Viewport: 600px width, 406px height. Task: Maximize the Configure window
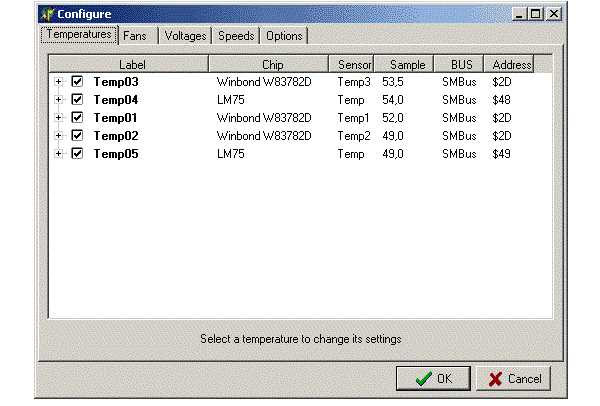point(536,14)
